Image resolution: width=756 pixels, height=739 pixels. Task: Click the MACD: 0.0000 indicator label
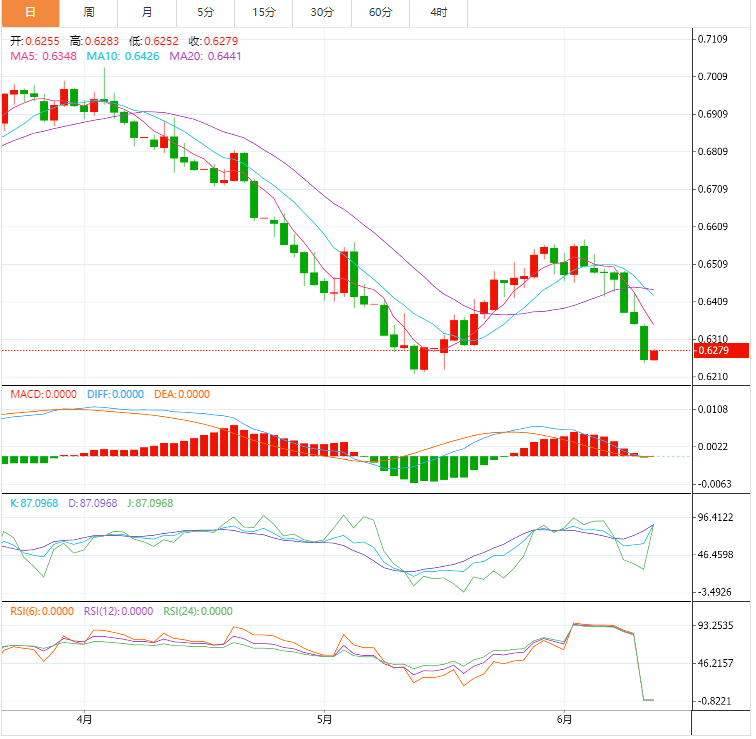[43, 395]
